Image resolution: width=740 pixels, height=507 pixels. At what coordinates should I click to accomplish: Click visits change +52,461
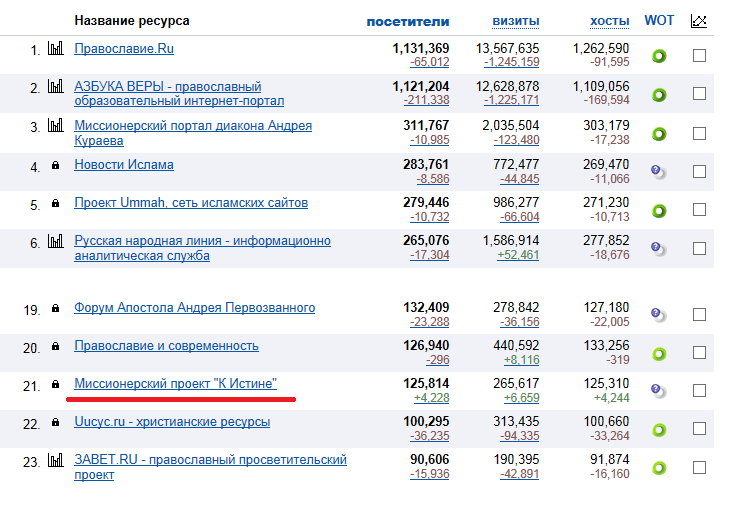[518, 255]
